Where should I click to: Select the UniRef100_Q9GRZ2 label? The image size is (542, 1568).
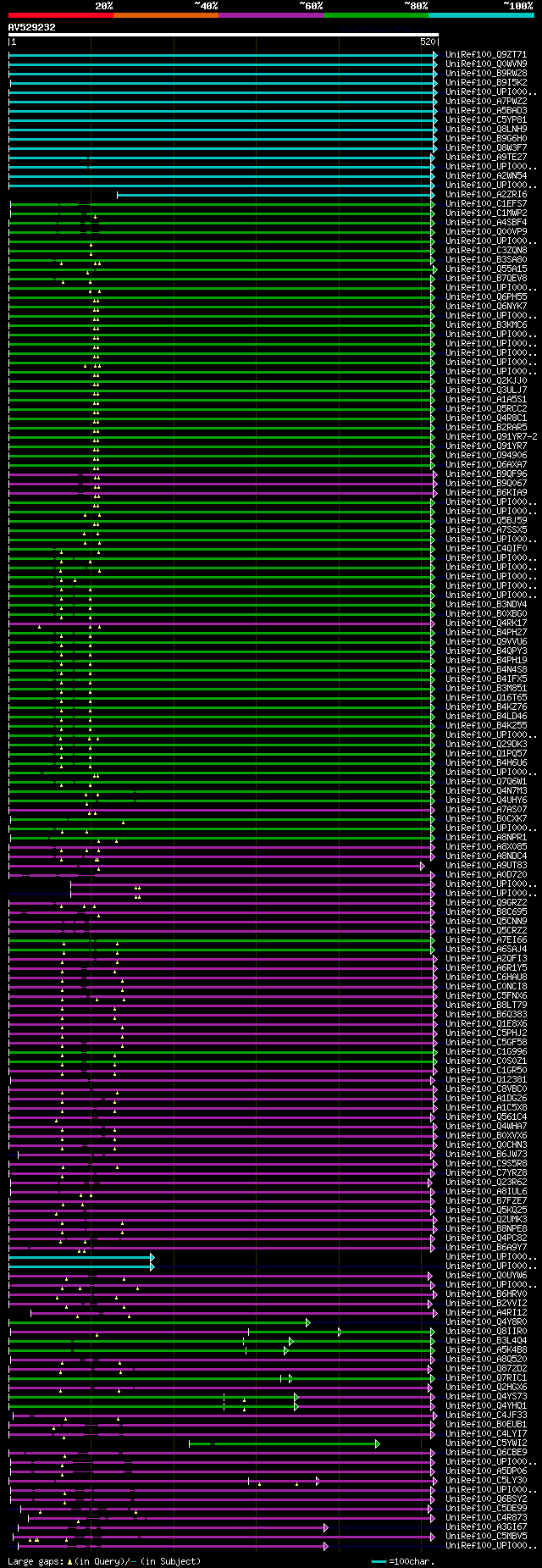click(486, 902)
